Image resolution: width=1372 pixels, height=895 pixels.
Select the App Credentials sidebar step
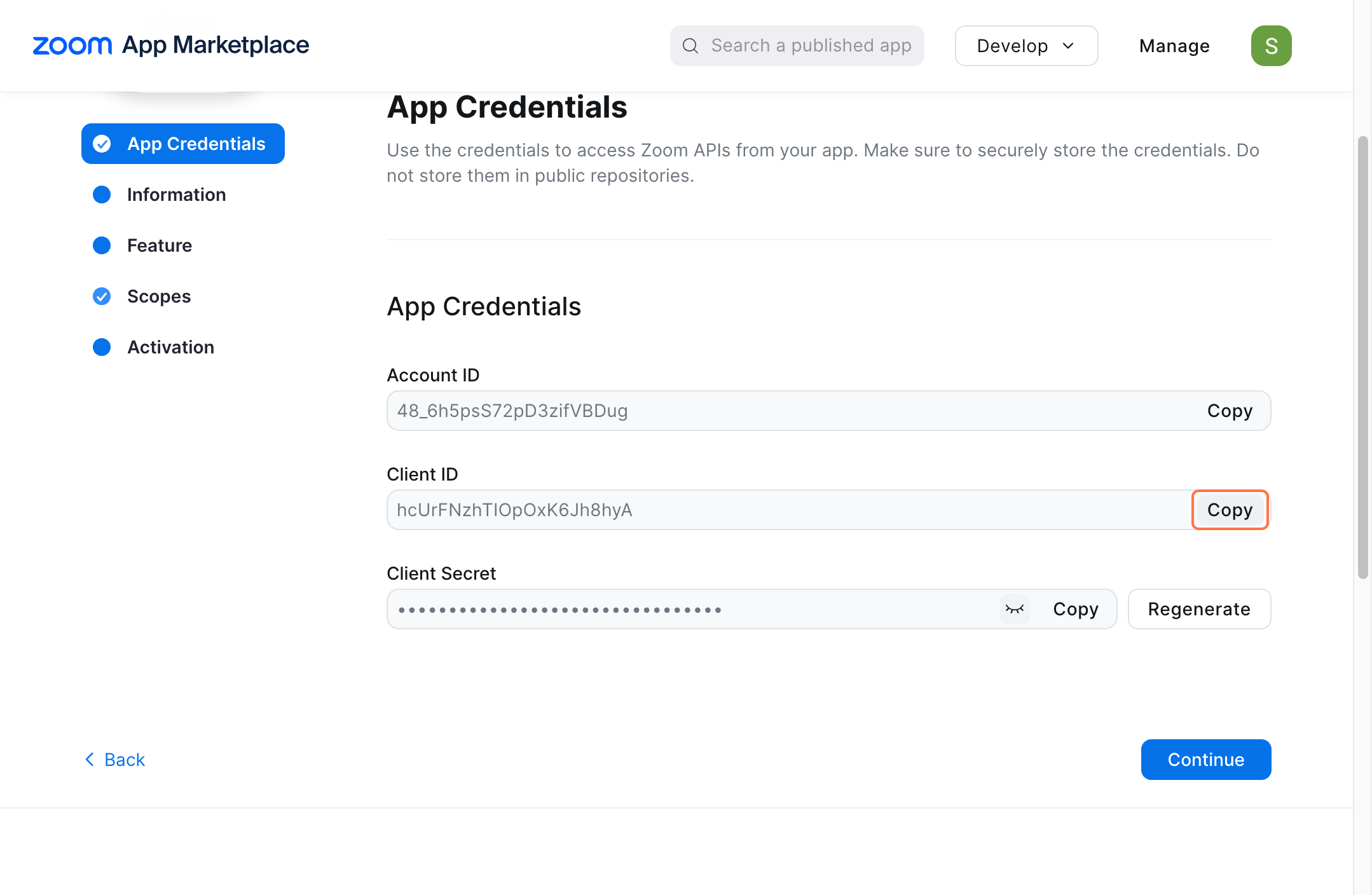click(x=183, y=144)
